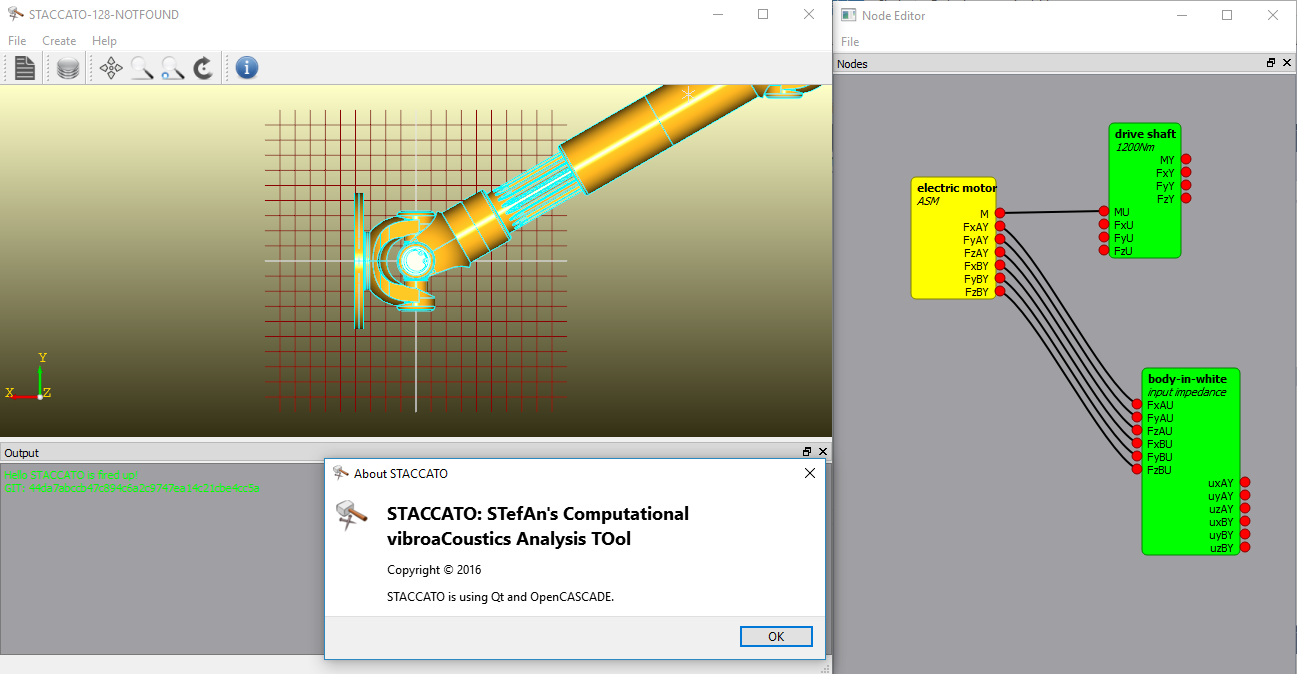Click the blue info toolbar icon

point(246,68)
